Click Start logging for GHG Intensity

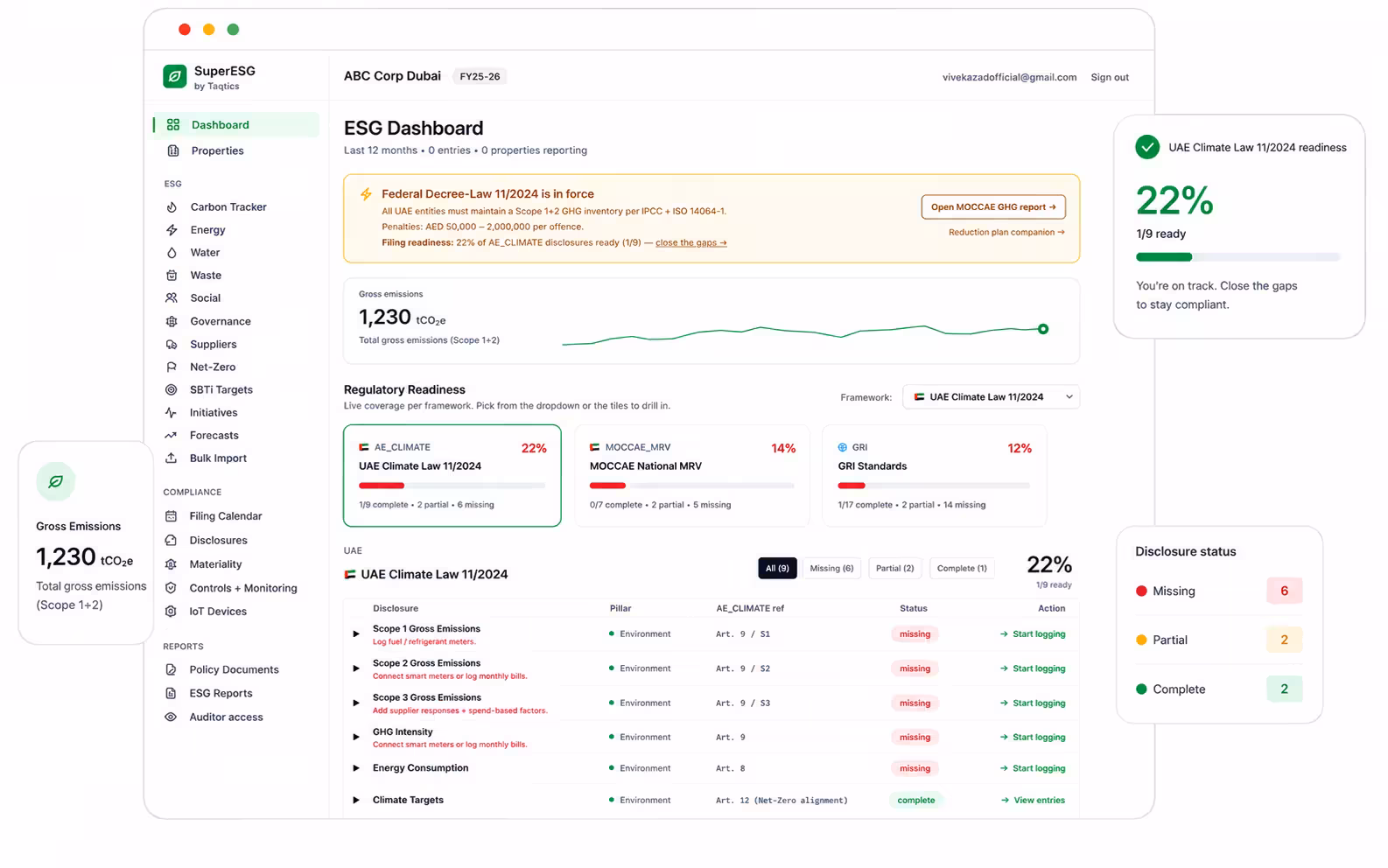click(x=1033, y=738)
